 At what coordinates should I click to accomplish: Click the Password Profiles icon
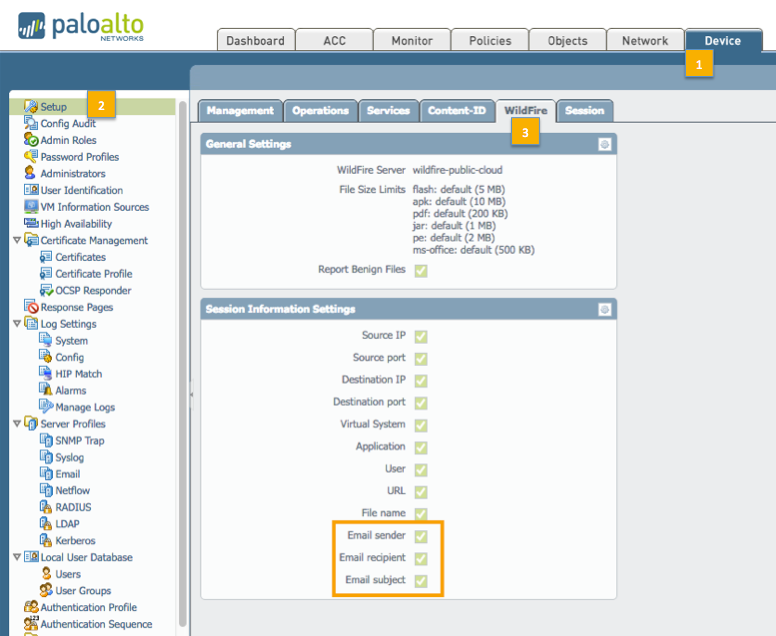(x=31, y=157)
